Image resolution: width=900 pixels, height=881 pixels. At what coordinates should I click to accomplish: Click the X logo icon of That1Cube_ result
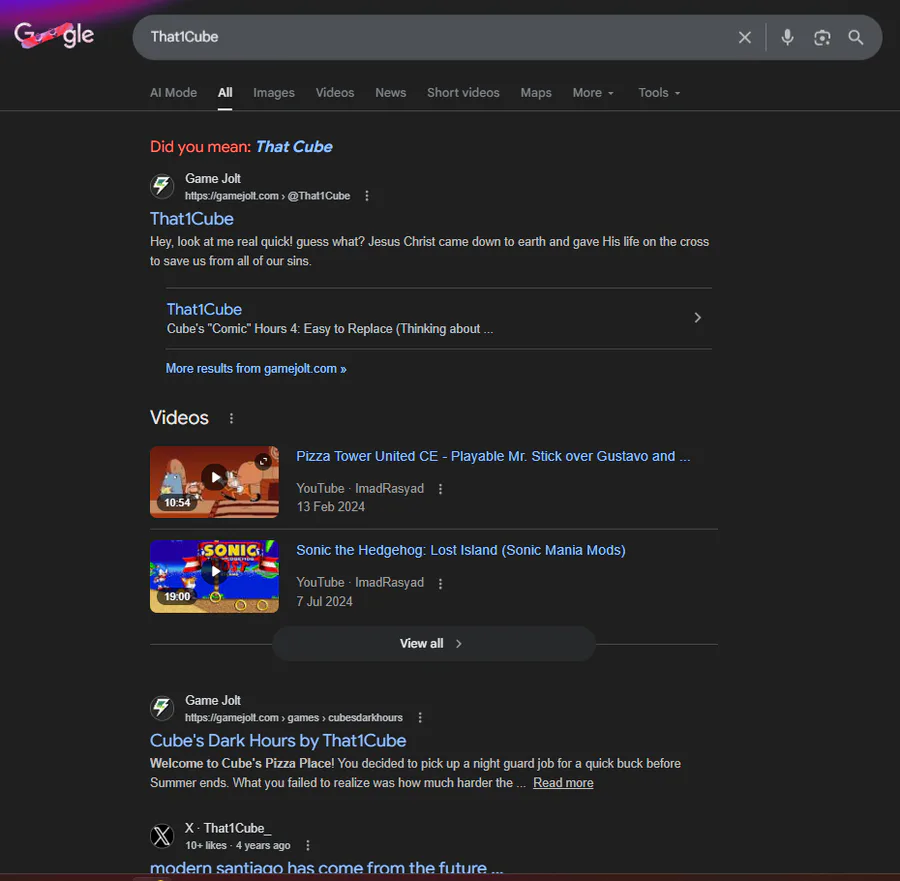coord(162,836)
